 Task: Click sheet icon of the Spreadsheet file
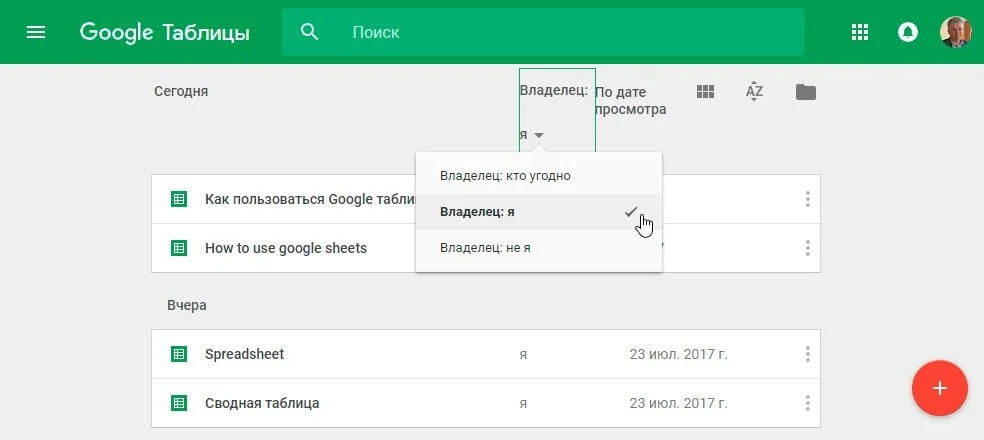(x=179, y=354)
